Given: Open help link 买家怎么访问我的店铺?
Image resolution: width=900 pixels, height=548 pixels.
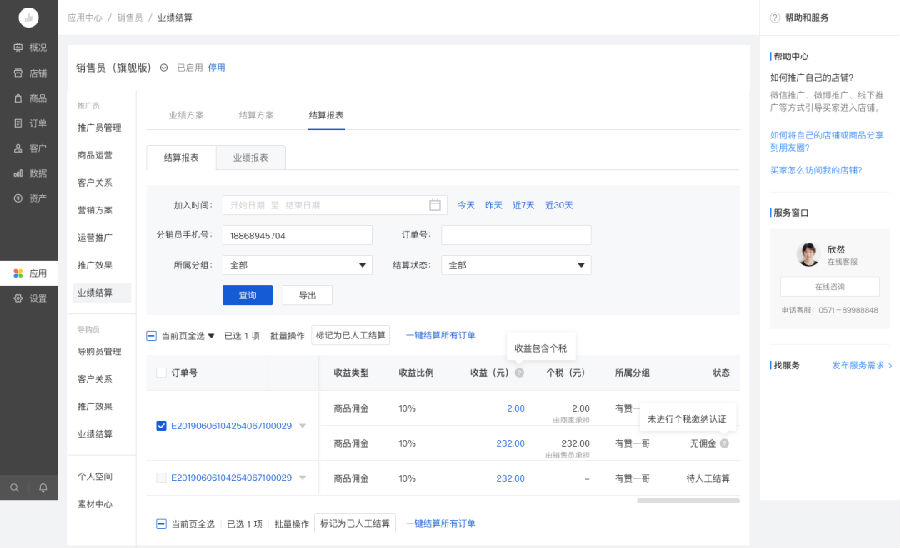Looking at the screenshot, I should 816,170.
